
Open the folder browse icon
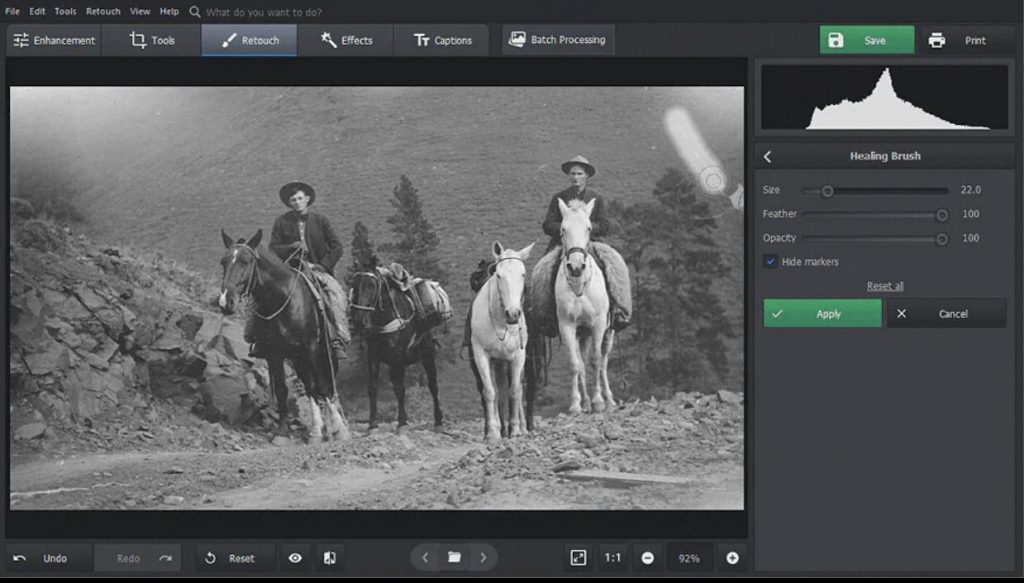[x=454, y=557]
